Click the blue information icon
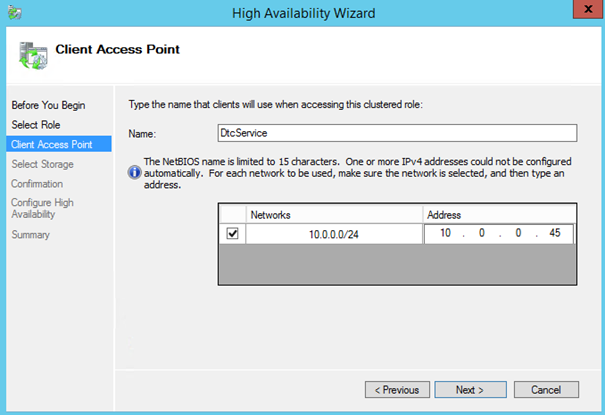Image resolution: width=605 pixels, height=415 pixels. pyautogui.click(x=135, y=171)
